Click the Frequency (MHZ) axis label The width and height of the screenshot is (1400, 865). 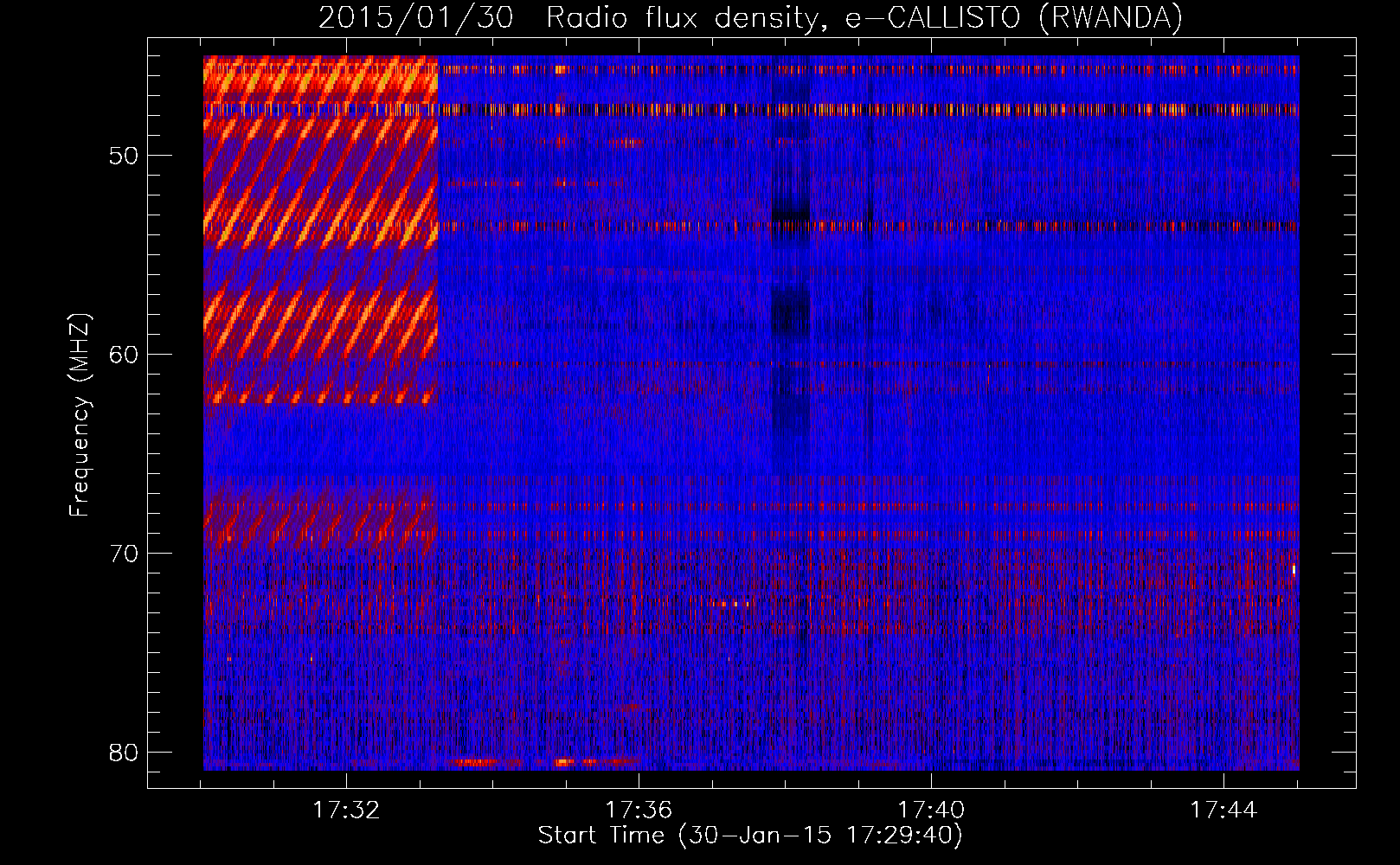(80, 415)
